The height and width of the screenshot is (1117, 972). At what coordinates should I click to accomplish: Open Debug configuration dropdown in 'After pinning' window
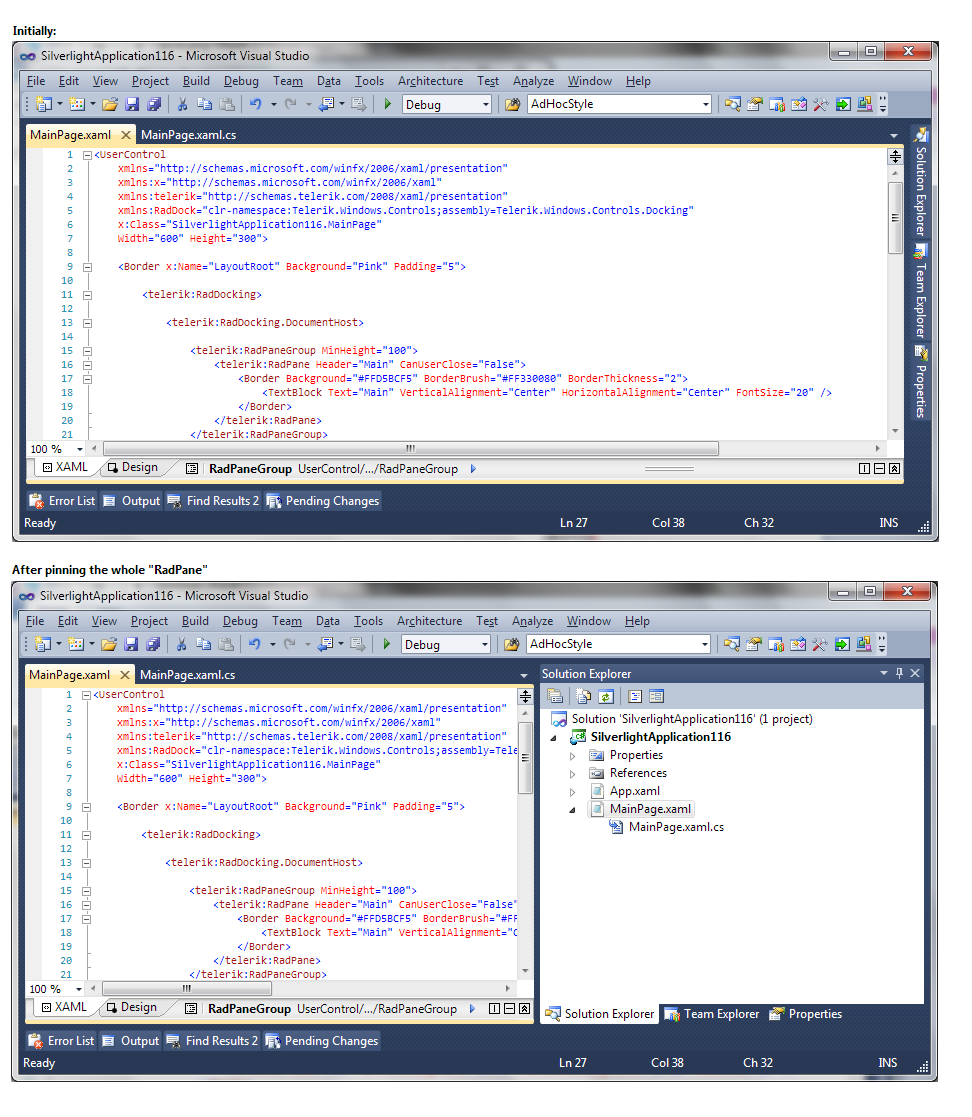[485, 645]
